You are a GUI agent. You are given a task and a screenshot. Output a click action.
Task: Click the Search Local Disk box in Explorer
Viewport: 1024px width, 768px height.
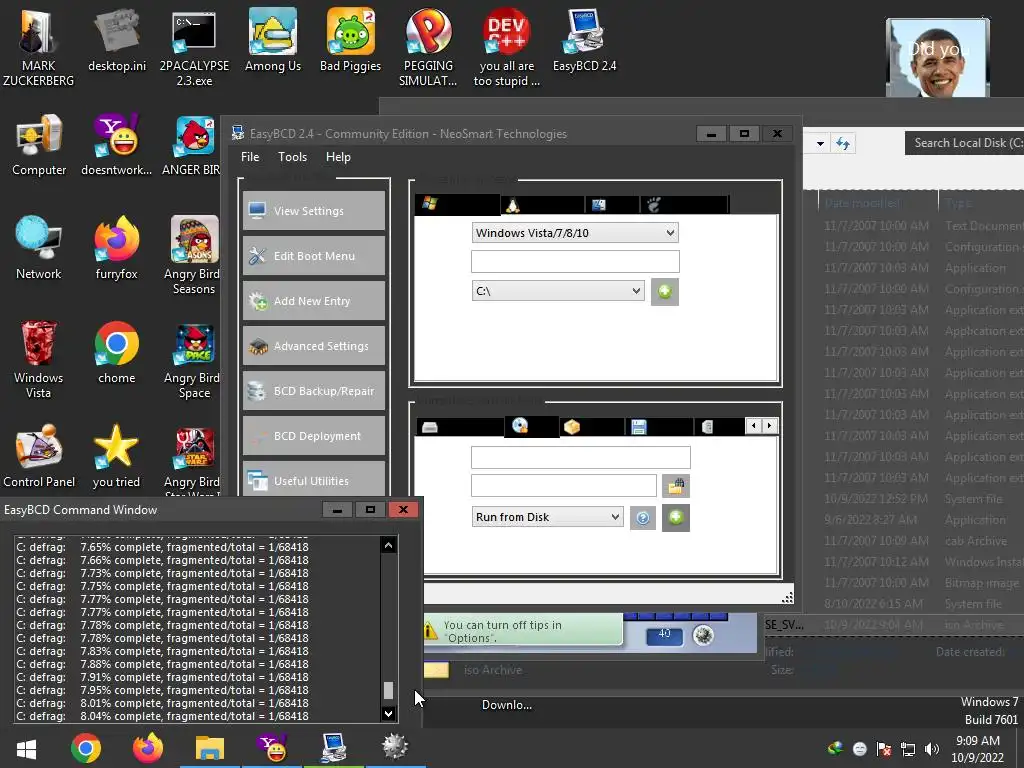click(x=965, y=143)
